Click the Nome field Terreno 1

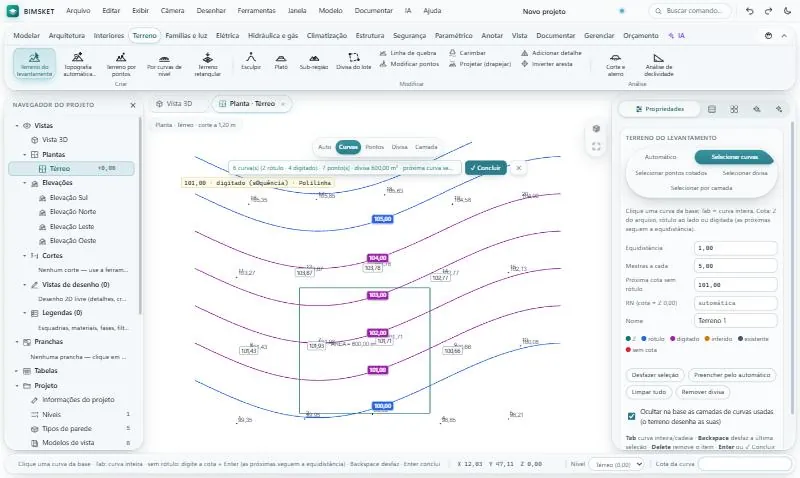click(x=735, y=321)
